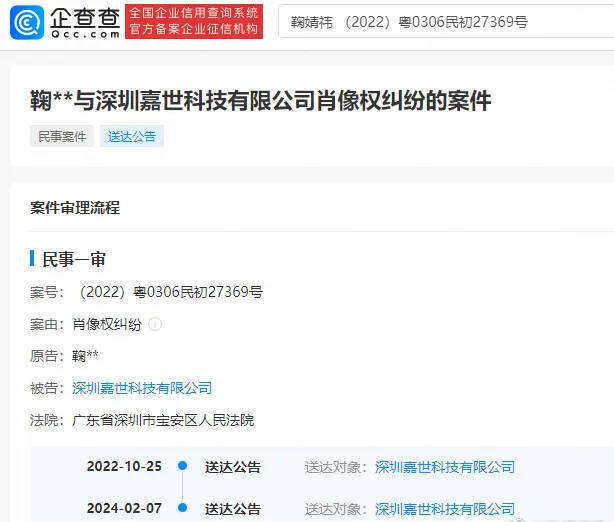Image resolution: width=614 pixels, height=522 pixels.
Task: Open the 2022-10-25 送达对象 company link
Action: pos(444,467)
